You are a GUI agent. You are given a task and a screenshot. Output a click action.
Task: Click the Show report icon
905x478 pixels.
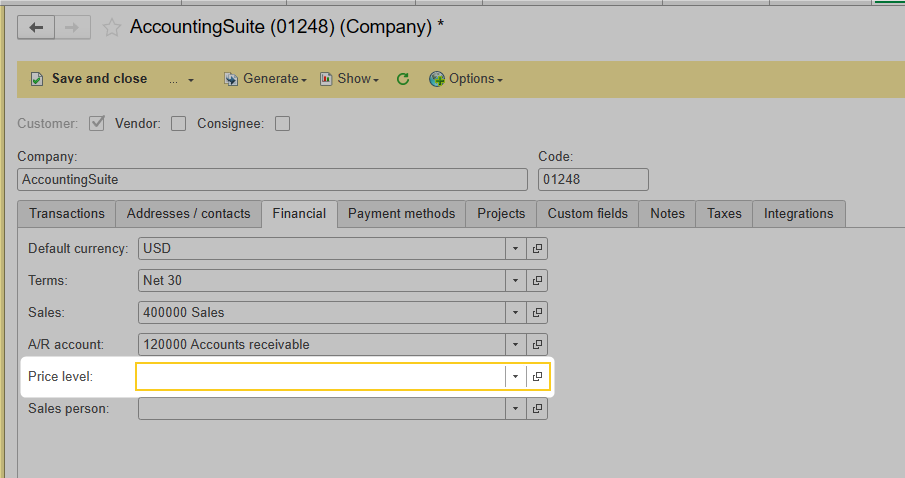click(x=326, y=79)
